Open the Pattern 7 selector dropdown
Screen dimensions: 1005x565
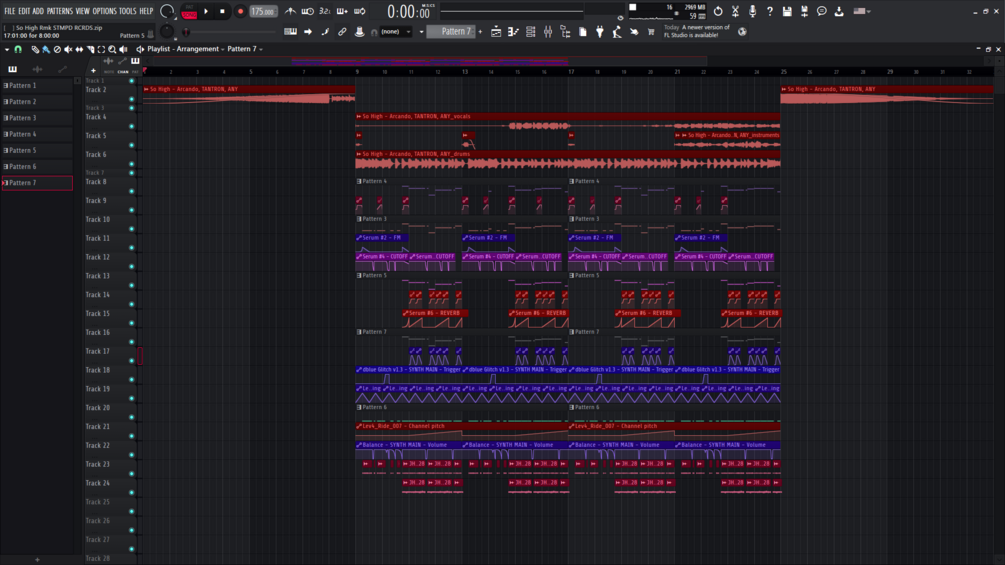point(455,31)
